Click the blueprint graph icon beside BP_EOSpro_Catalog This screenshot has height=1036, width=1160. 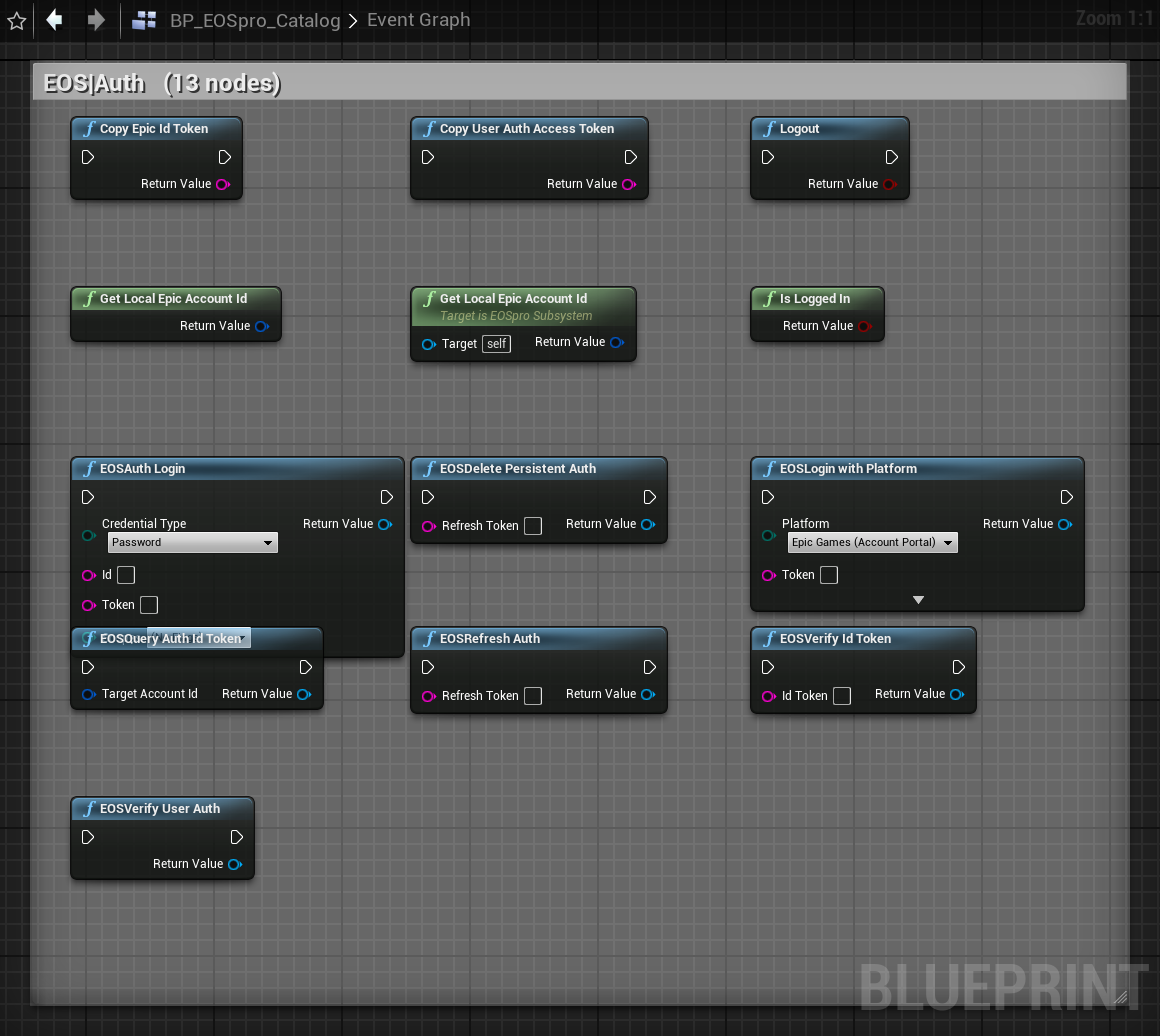pyautogui.click(x=144, y=20)
